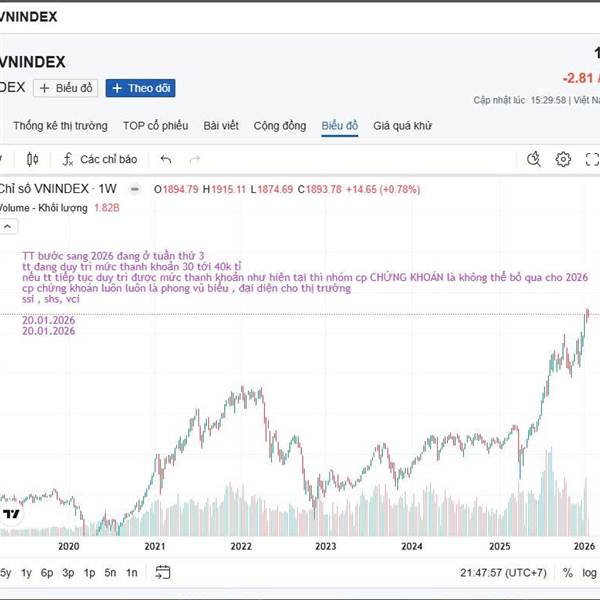Redo the last chart action

pos(195,159)
